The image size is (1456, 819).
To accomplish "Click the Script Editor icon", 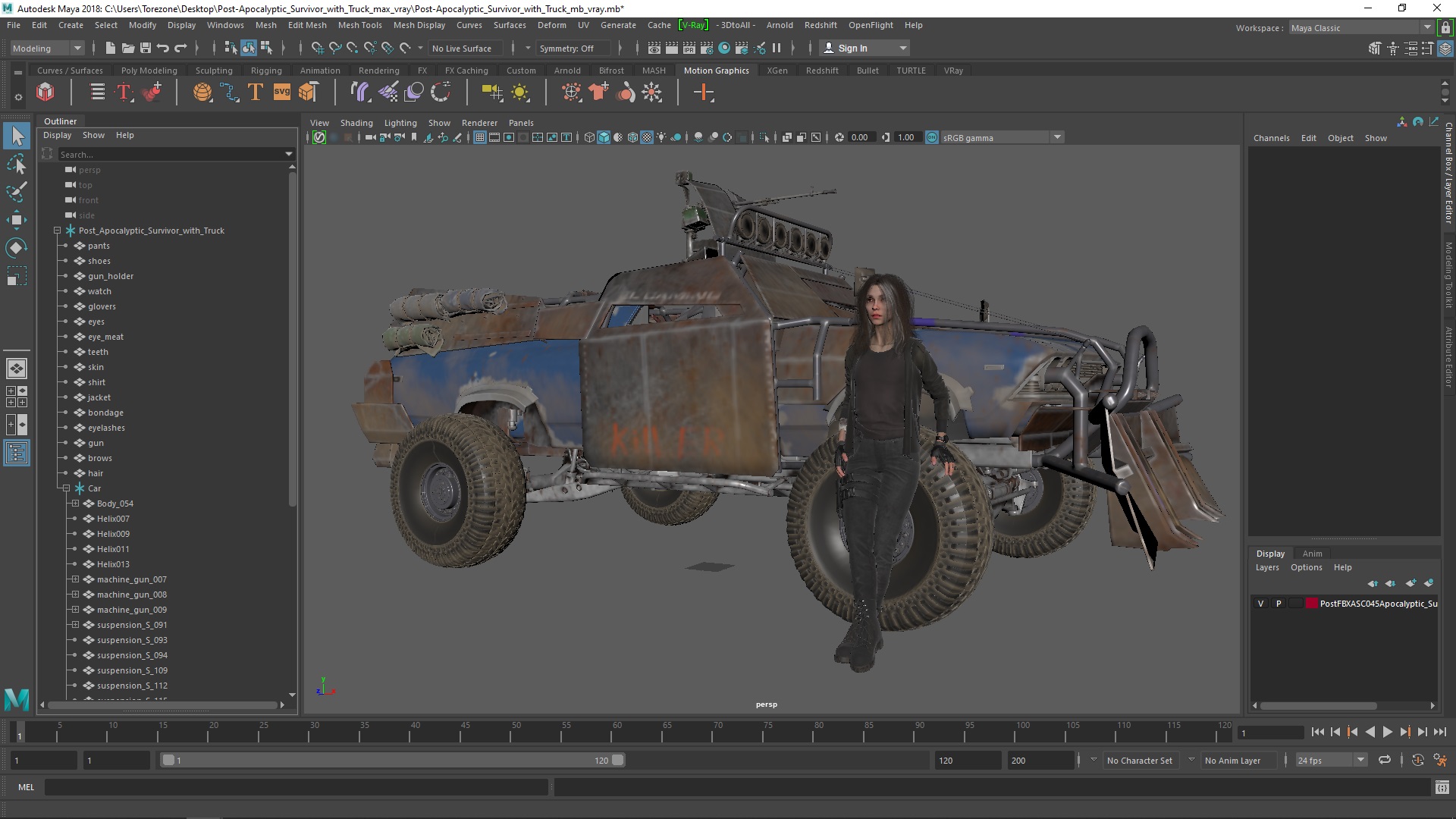I will pos(1442,787).
